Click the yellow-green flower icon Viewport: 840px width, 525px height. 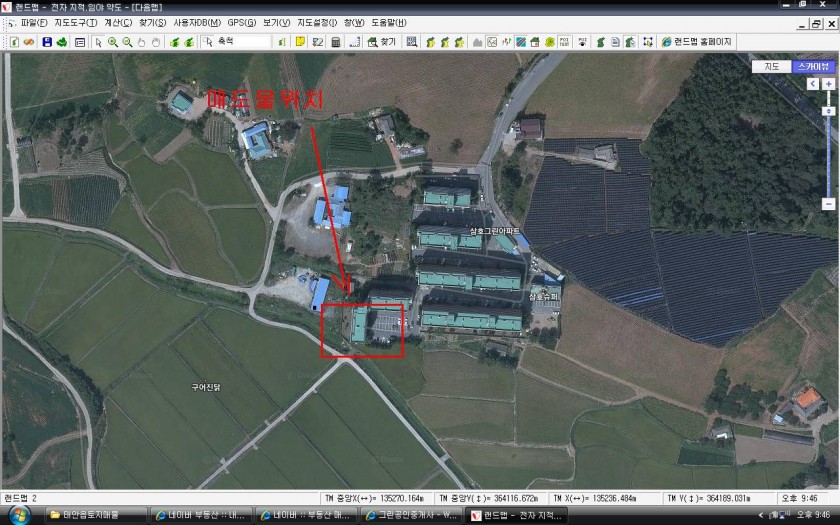coord(550,42)
